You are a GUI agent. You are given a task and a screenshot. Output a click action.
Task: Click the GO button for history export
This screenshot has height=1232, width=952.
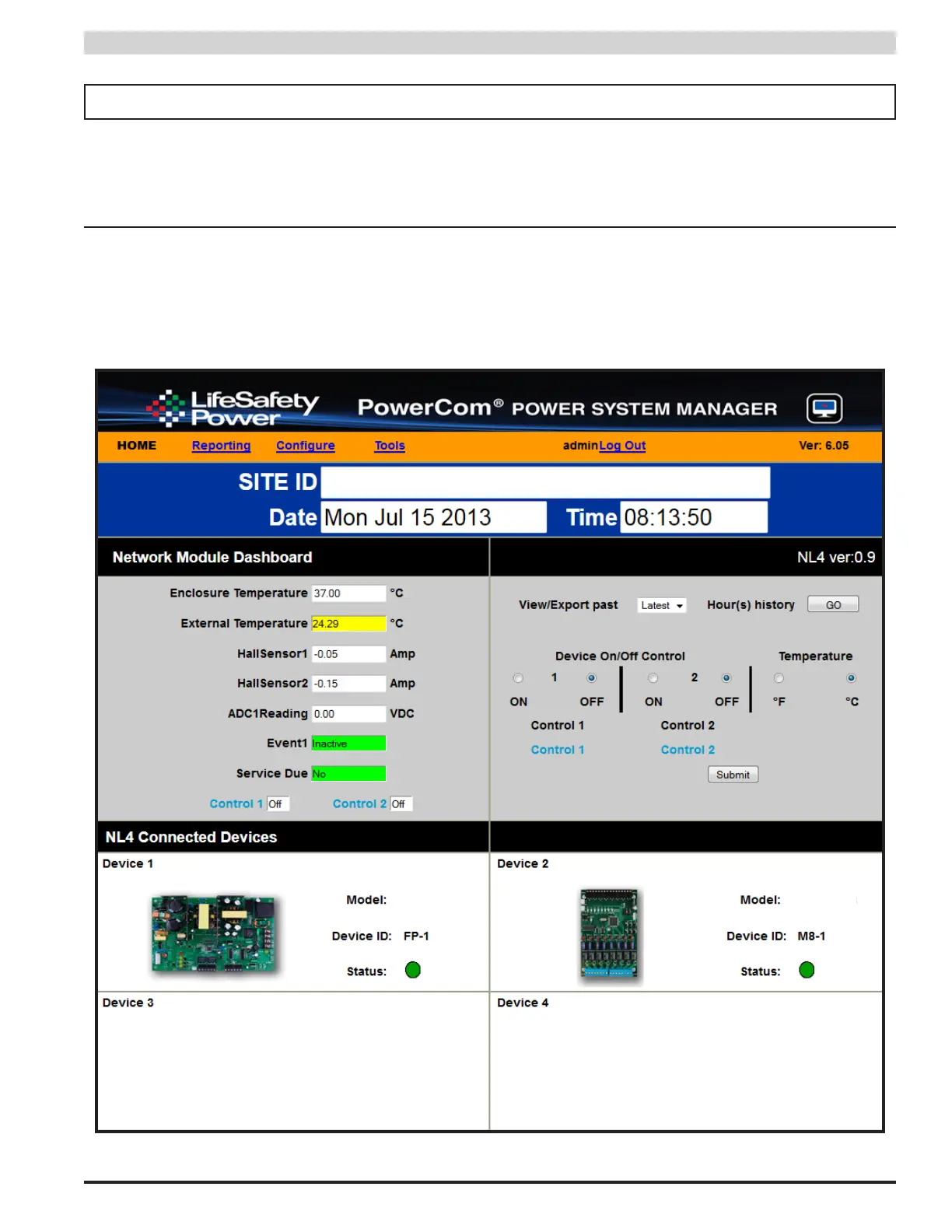(833, 604)
